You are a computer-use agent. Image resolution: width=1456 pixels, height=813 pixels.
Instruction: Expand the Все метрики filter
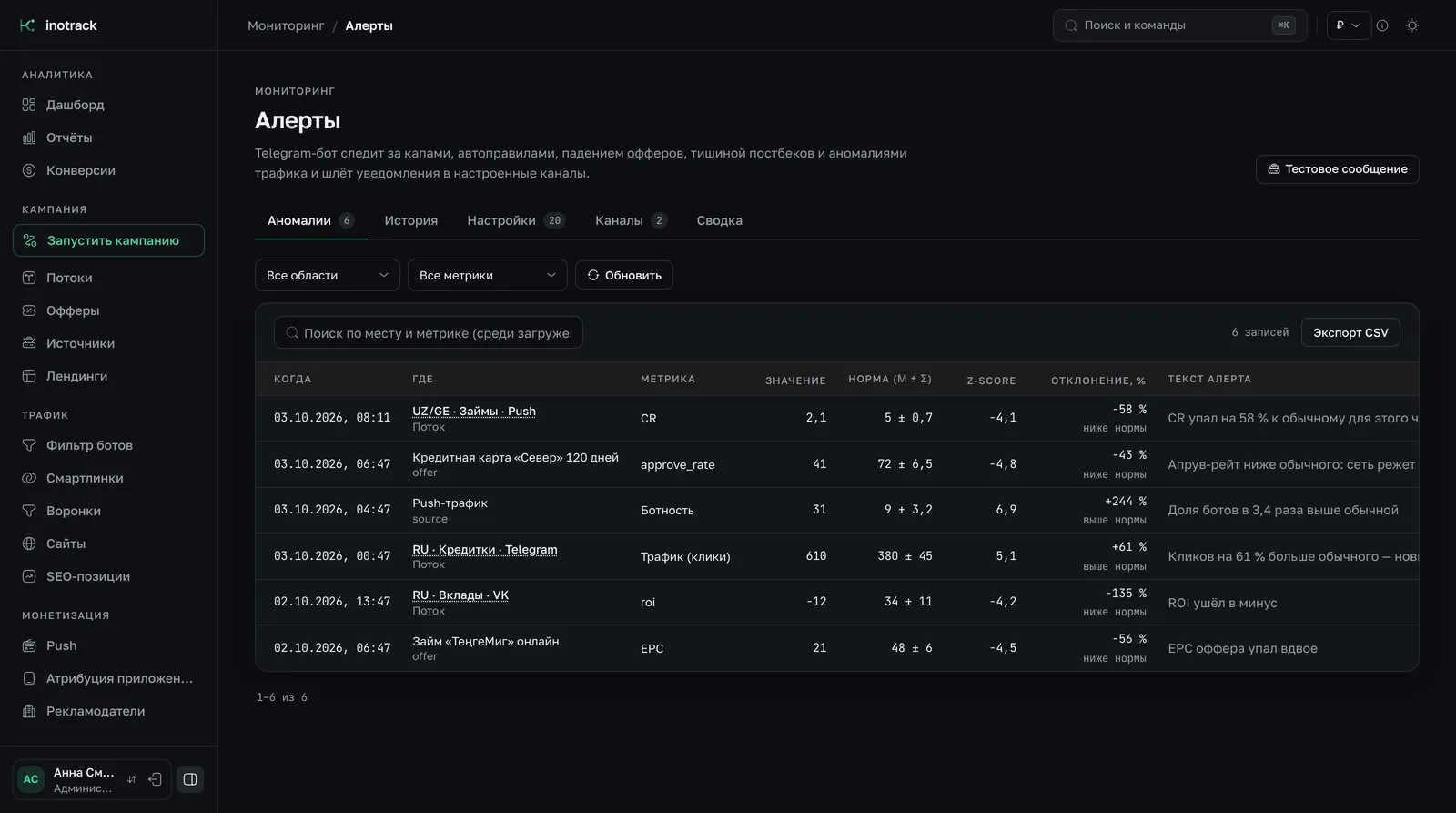(488, 275)
